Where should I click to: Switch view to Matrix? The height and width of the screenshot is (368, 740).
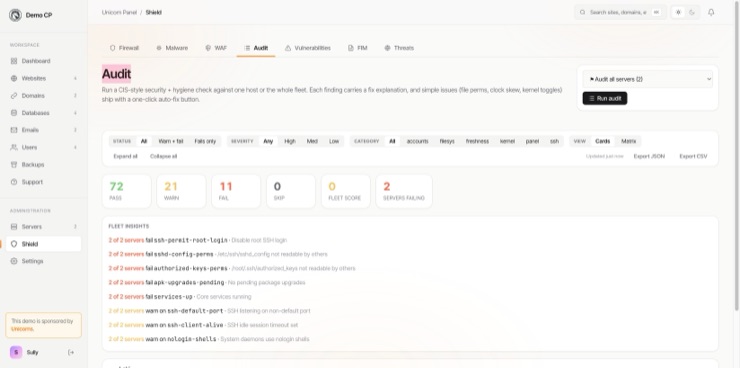628,141
